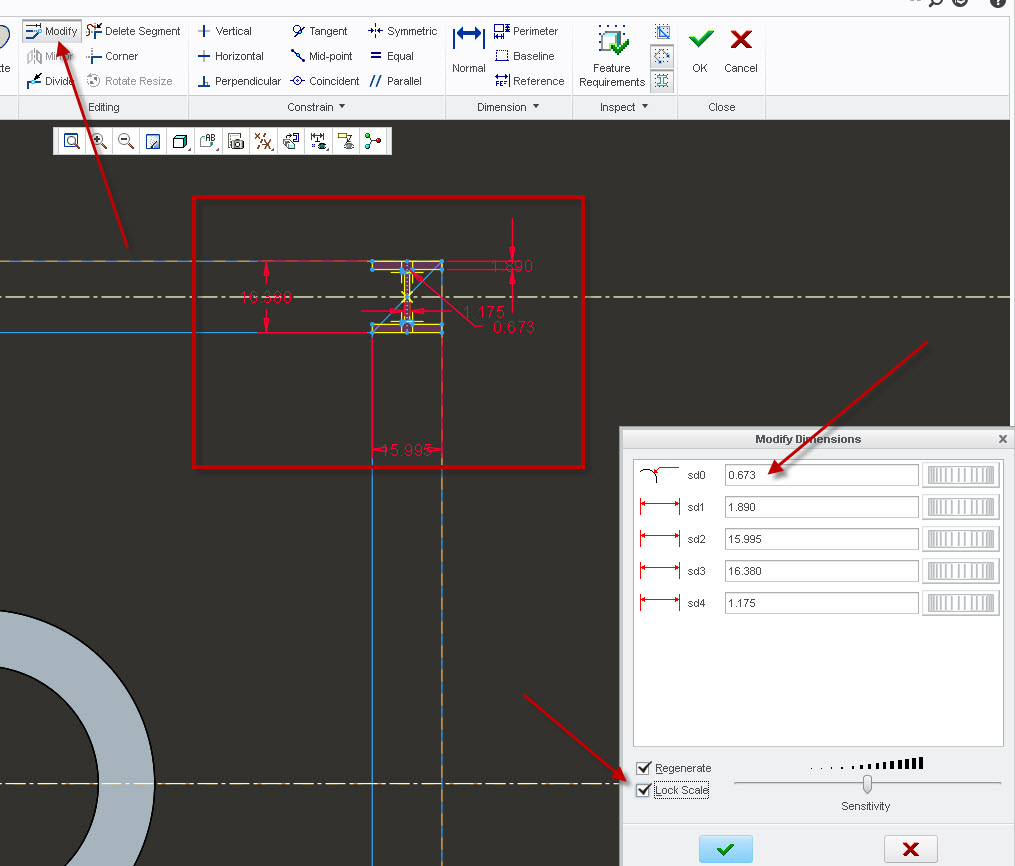The width and height of the screenshot is (1015, 866).
Task: Toggle the Lock Scale checkbox
Action: [643, 790]
